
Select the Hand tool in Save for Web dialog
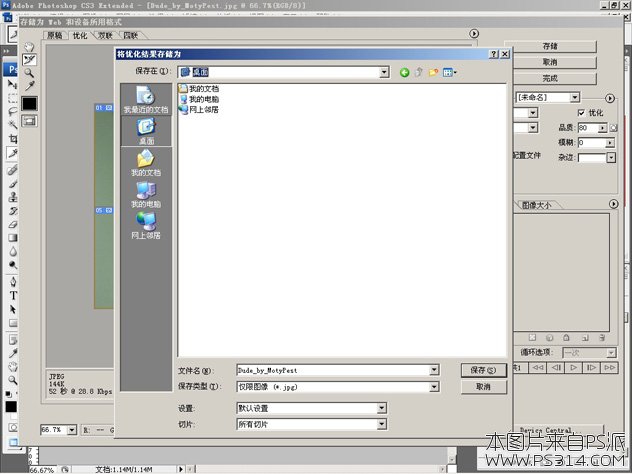29,47
